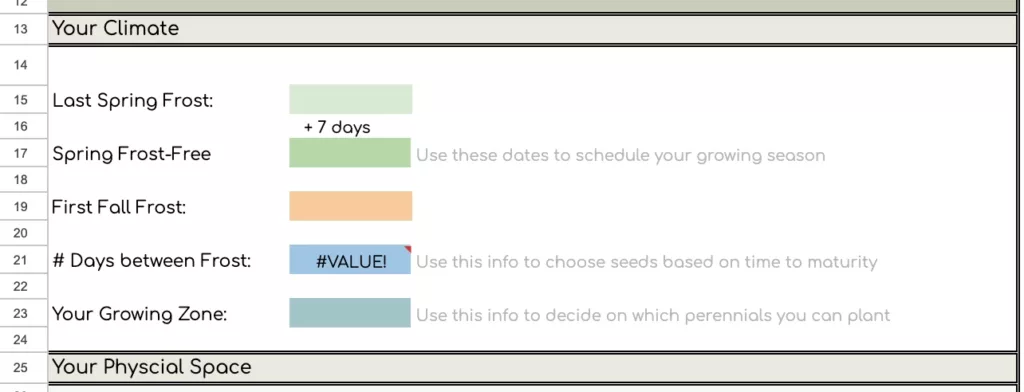The image size is (1024, 392).
Task: Click the red note indicator on #VALUE! cell
Action: pos(408,249)
